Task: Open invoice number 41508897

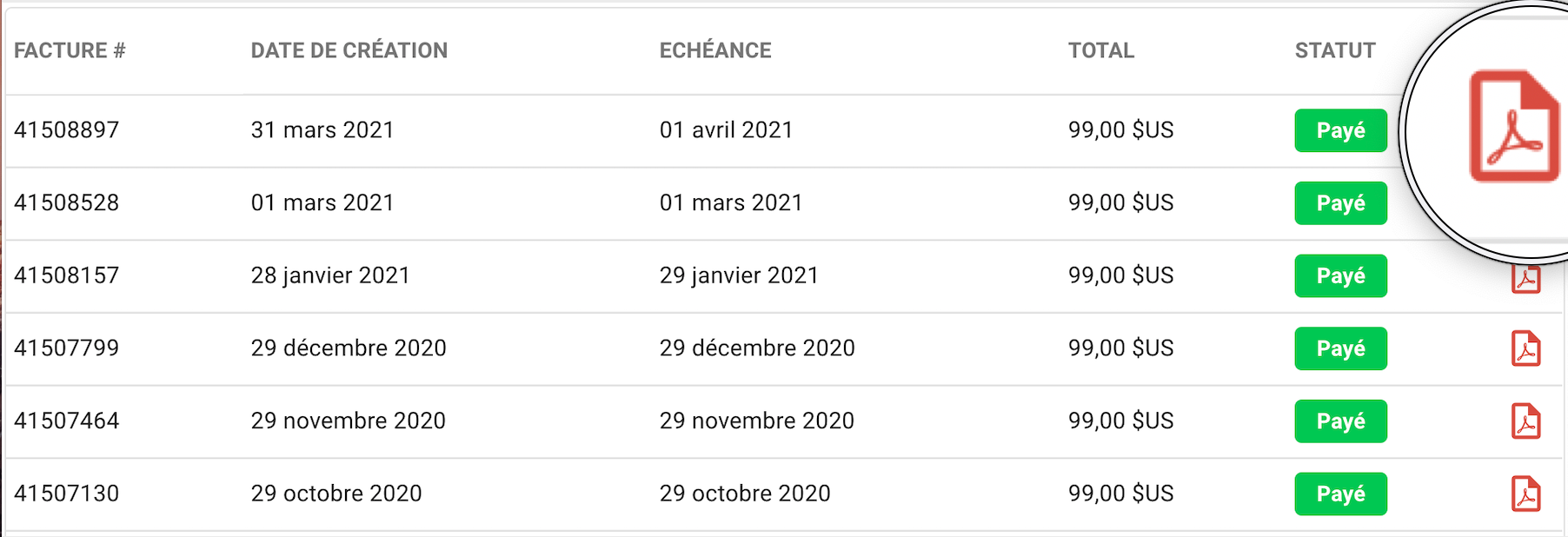Action: pyautogui.click(x=67, y=130)
